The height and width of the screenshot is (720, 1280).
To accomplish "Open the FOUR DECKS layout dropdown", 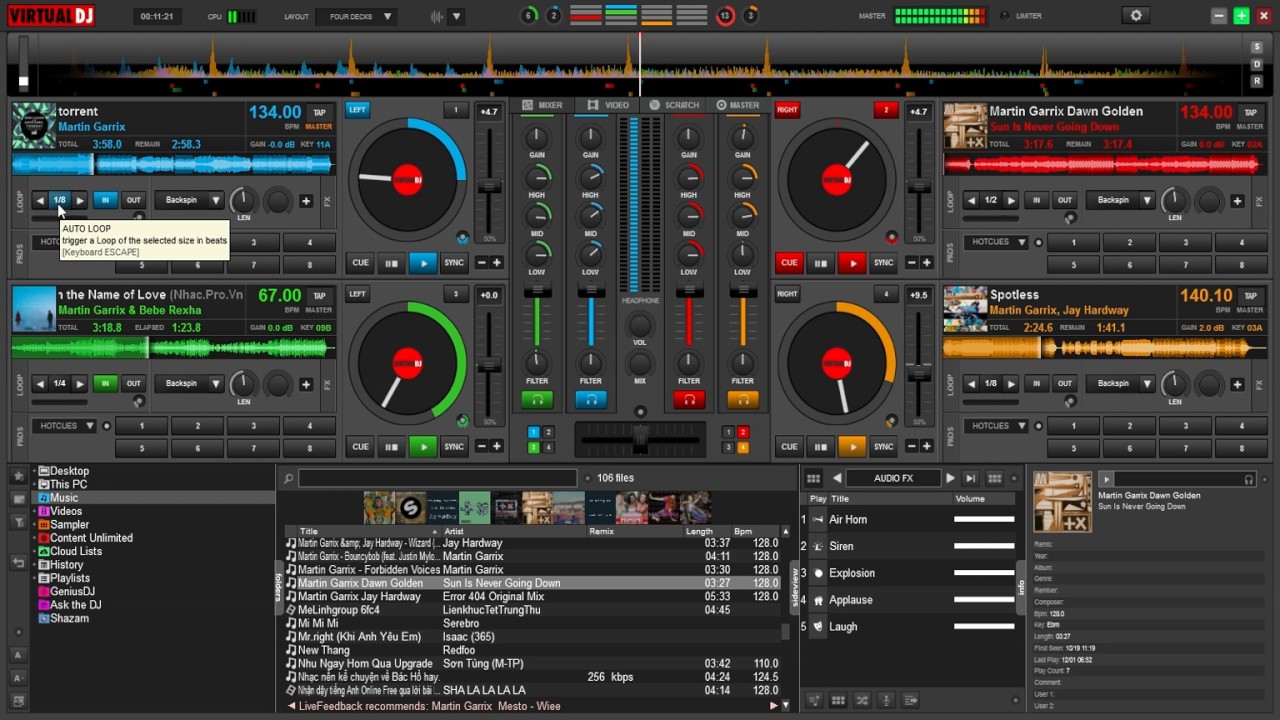I will pos(356,17).
